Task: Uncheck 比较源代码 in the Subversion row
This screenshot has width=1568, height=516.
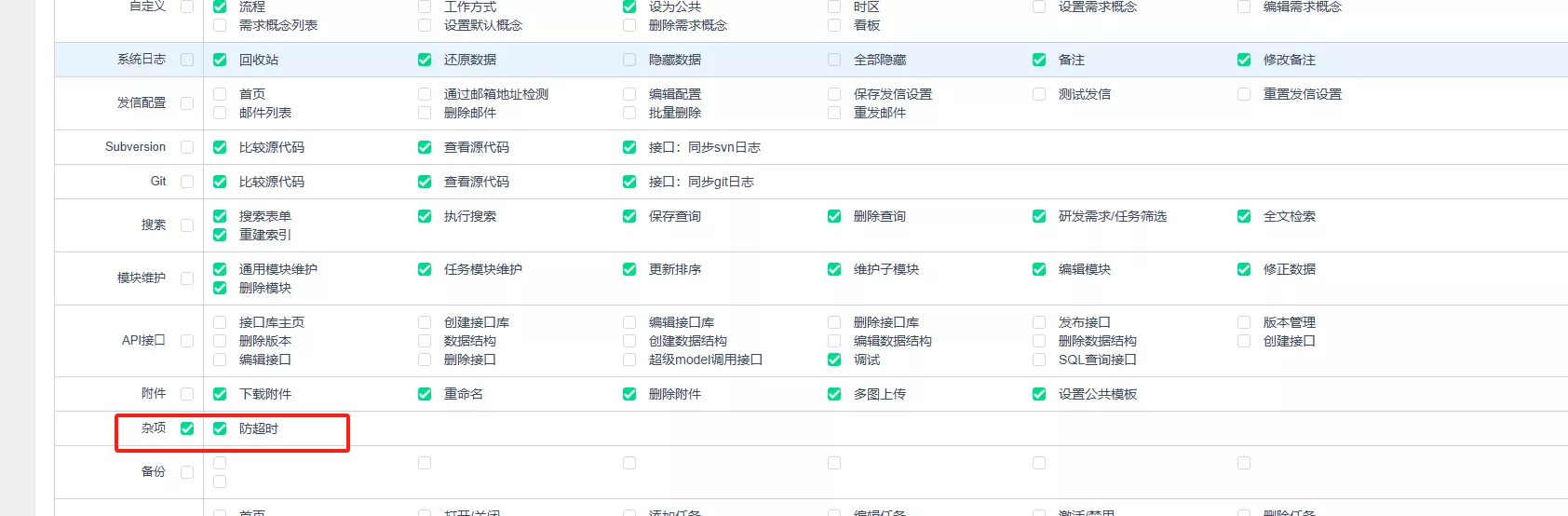Action: pos(220,147)
